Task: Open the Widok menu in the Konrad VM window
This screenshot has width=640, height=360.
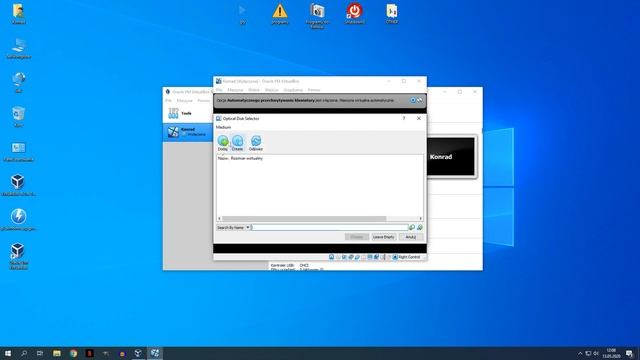Action: tap(254, 90)
